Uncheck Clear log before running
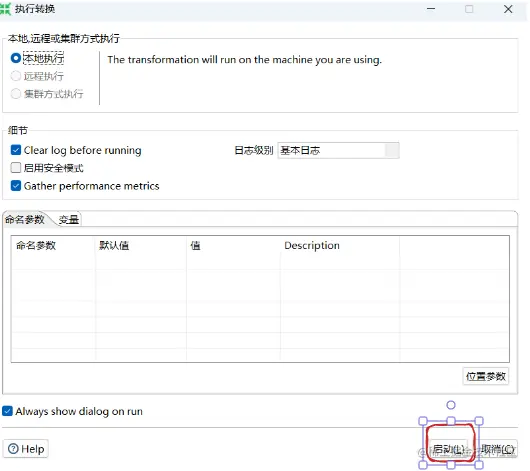The height and width of the screenshot is (471, 530). tap(16, 150)
